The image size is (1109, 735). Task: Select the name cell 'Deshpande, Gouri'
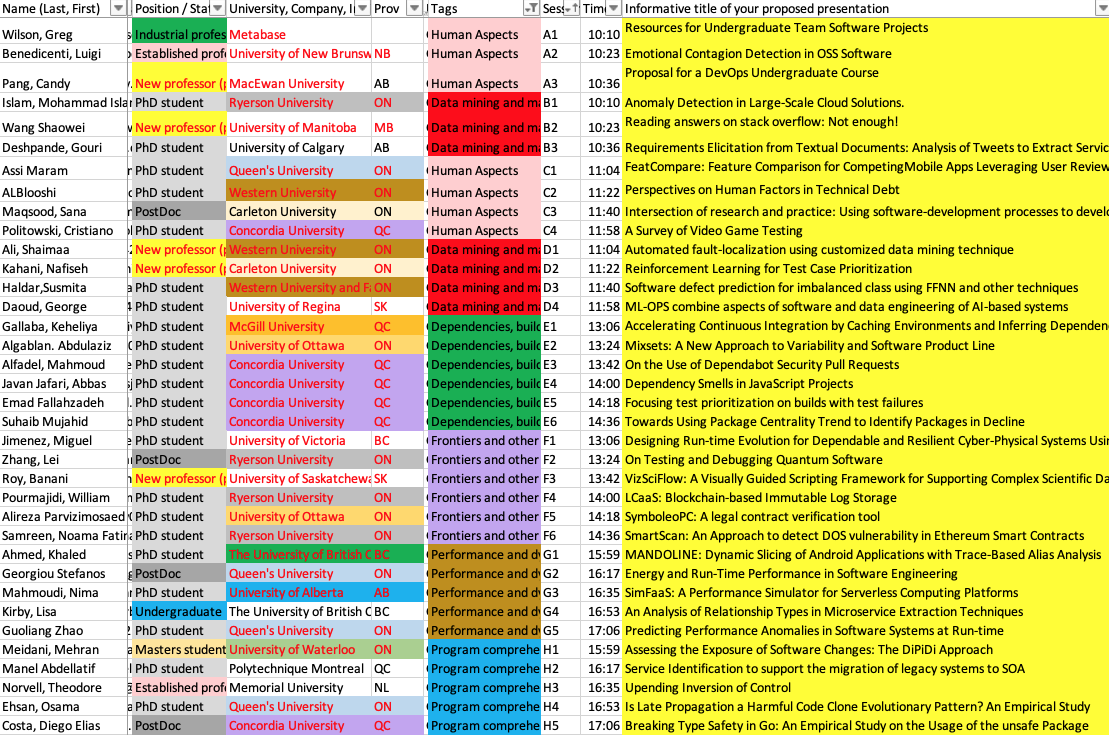click(x=65, y=147)
